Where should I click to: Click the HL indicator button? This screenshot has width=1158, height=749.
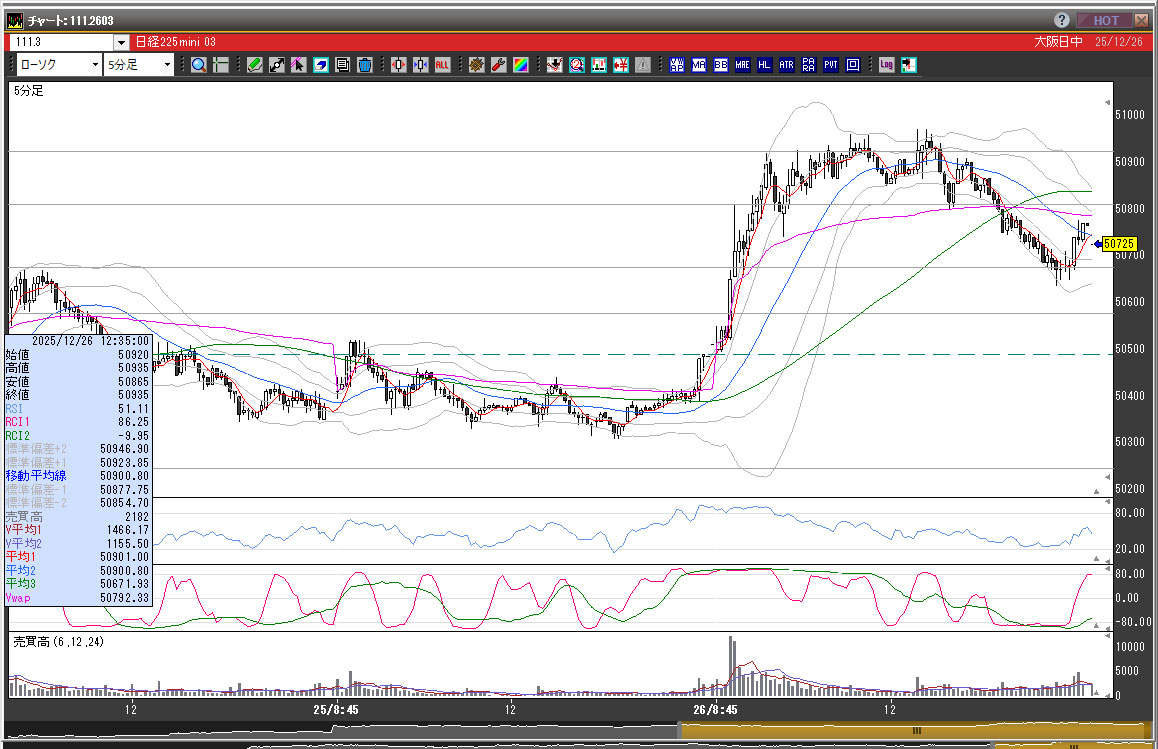tap(765, 65)
